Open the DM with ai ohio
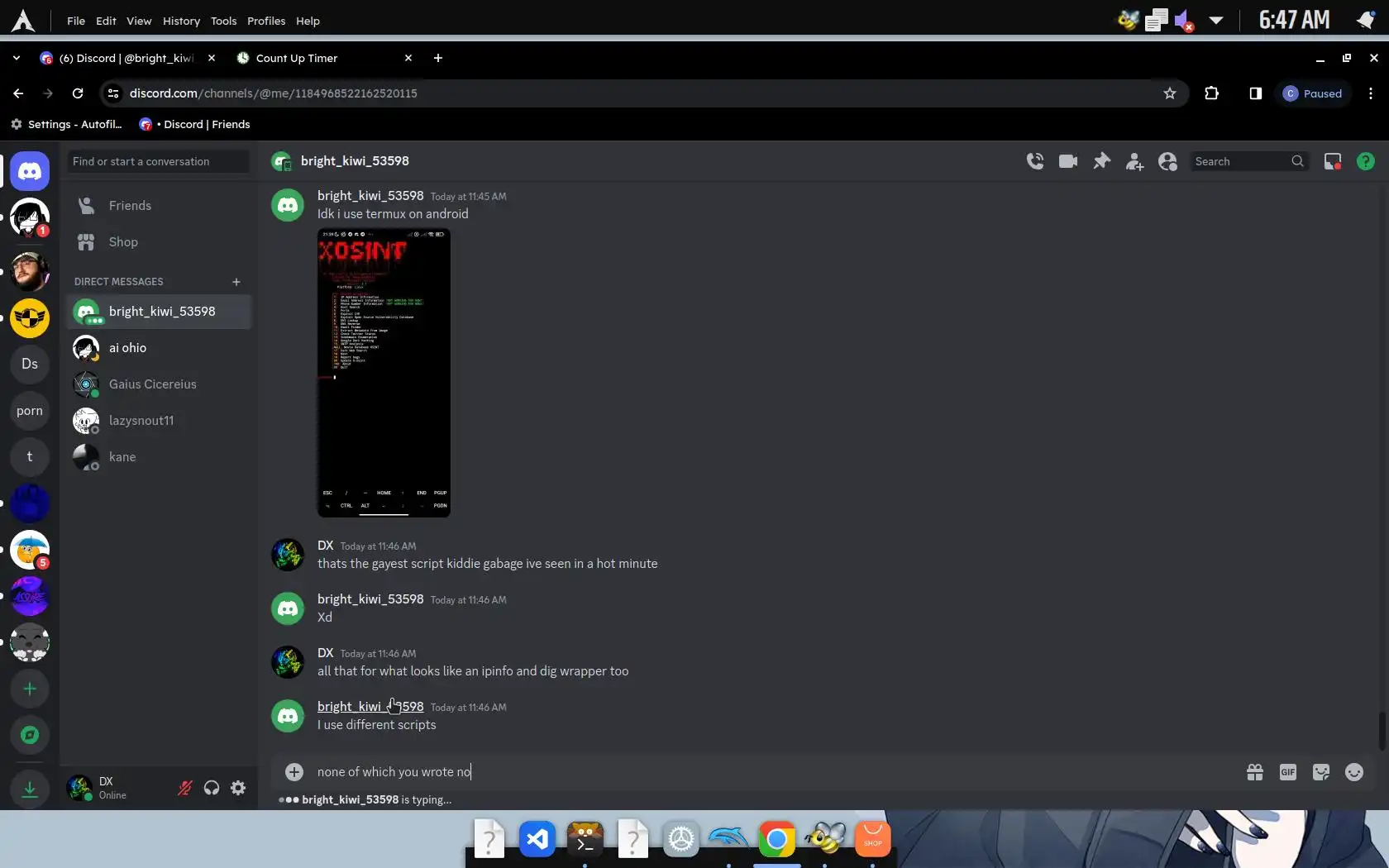The image size is (1389, 868). (159, 348)
